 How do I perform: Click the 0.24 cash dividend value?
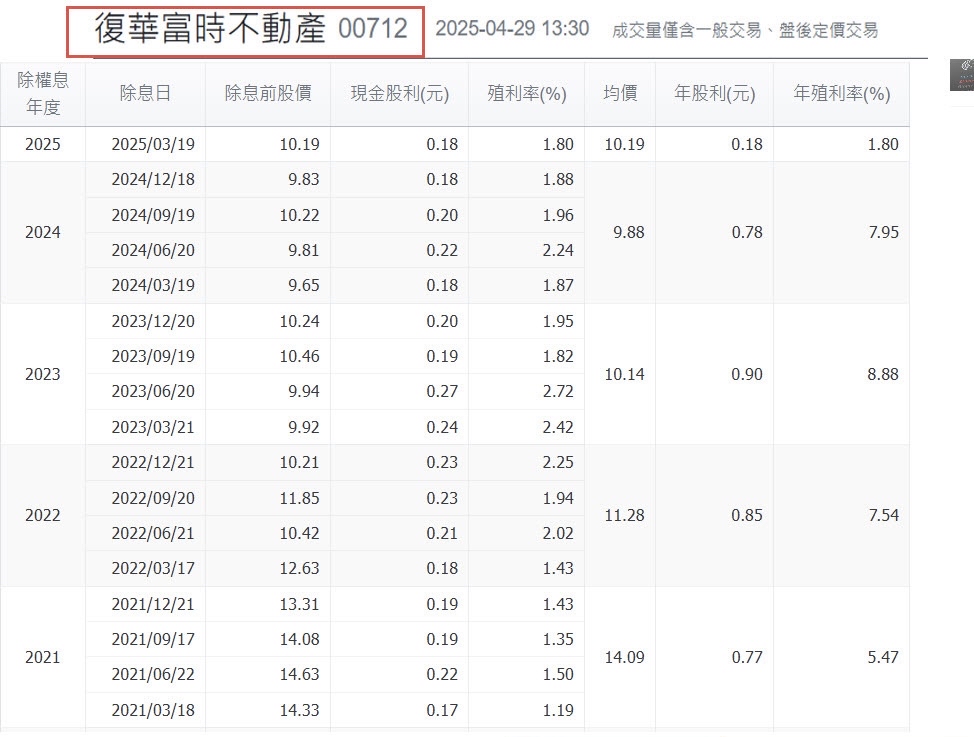(x=442, y=427)
